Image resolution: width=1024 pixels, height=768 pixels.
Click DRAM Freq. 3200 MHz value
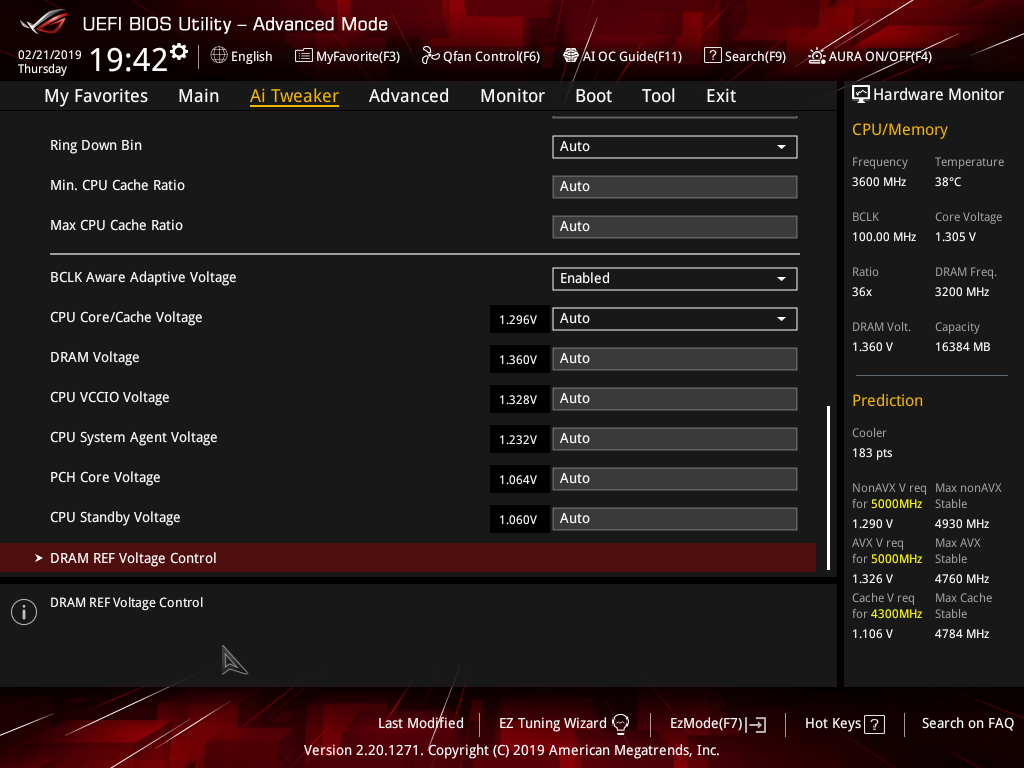962,291
